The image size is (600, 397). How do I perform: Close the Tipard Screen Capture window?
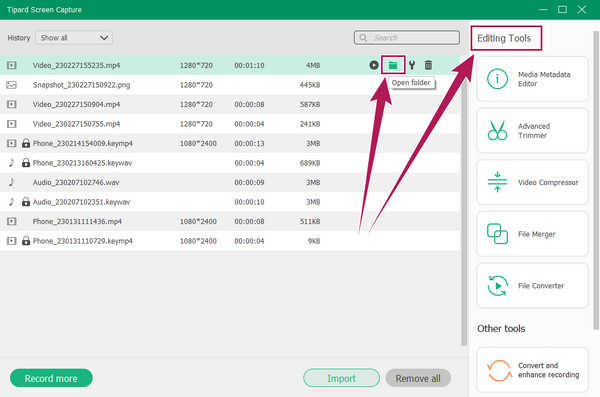[x=582, y=10]
